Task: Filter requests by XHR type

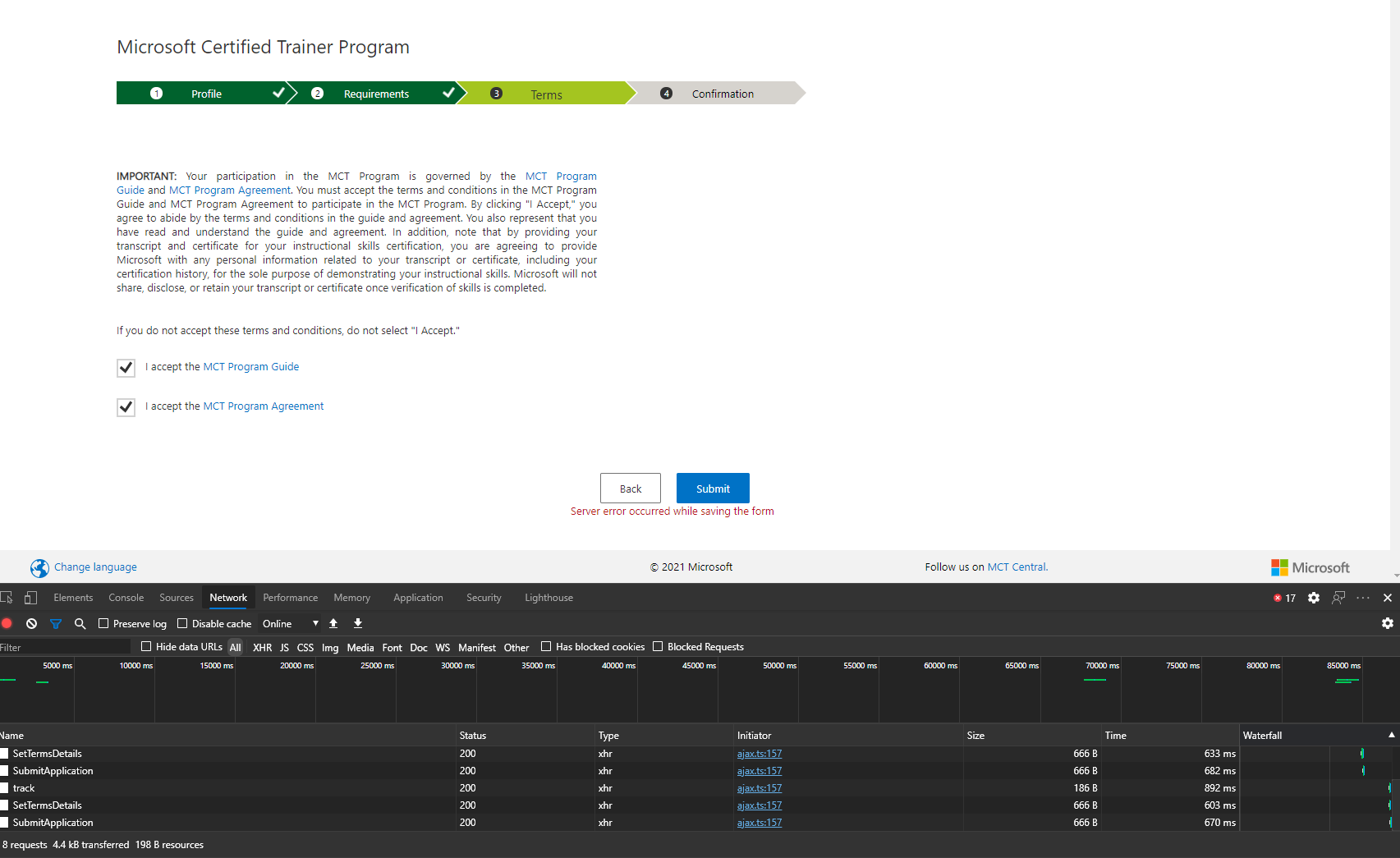Action: tap(262, 647)
